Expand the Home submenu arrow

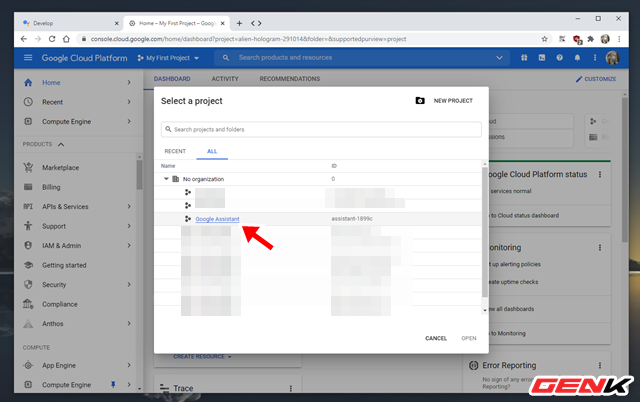pyautogui.click(x=129, y=82)
